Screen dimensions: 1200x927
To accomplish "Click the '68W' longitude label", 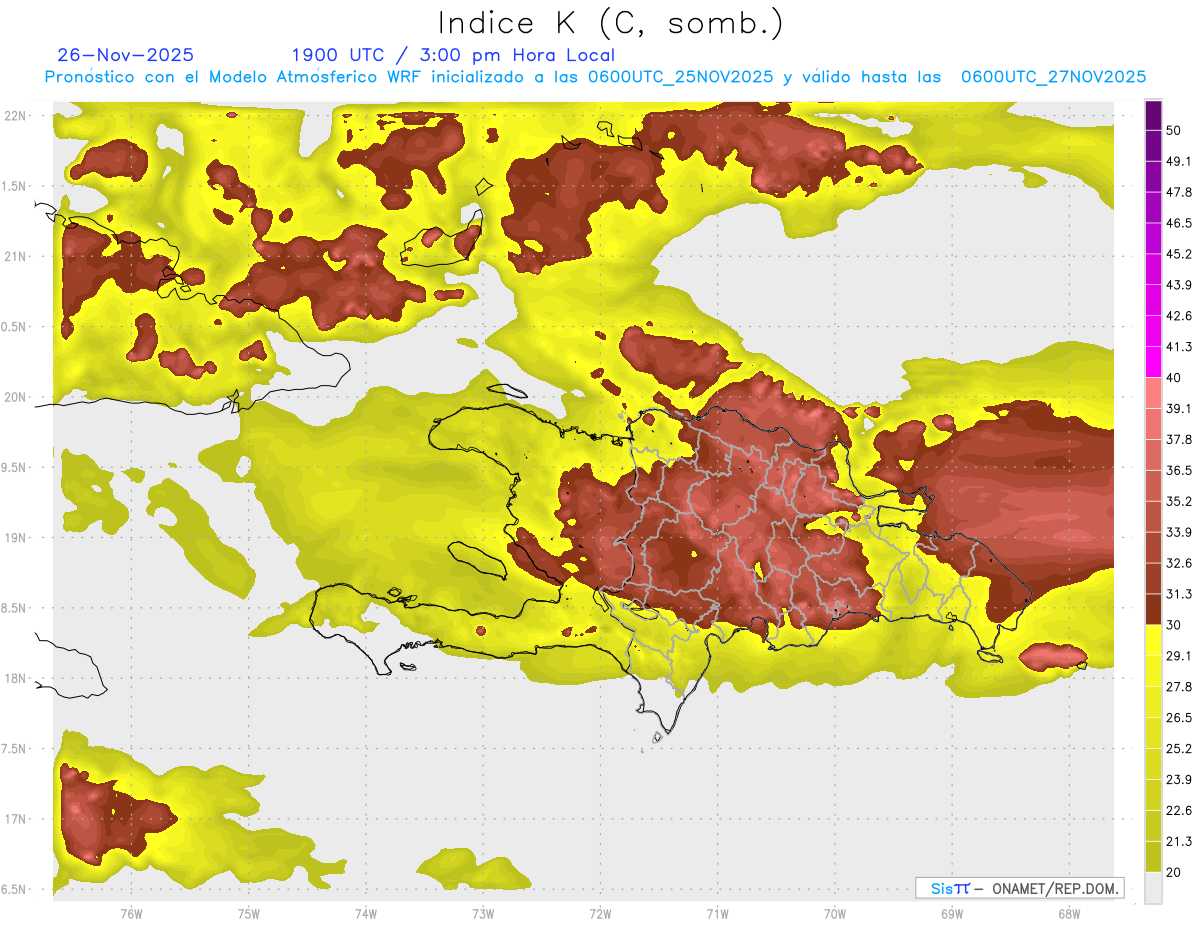I will 1068,913.
